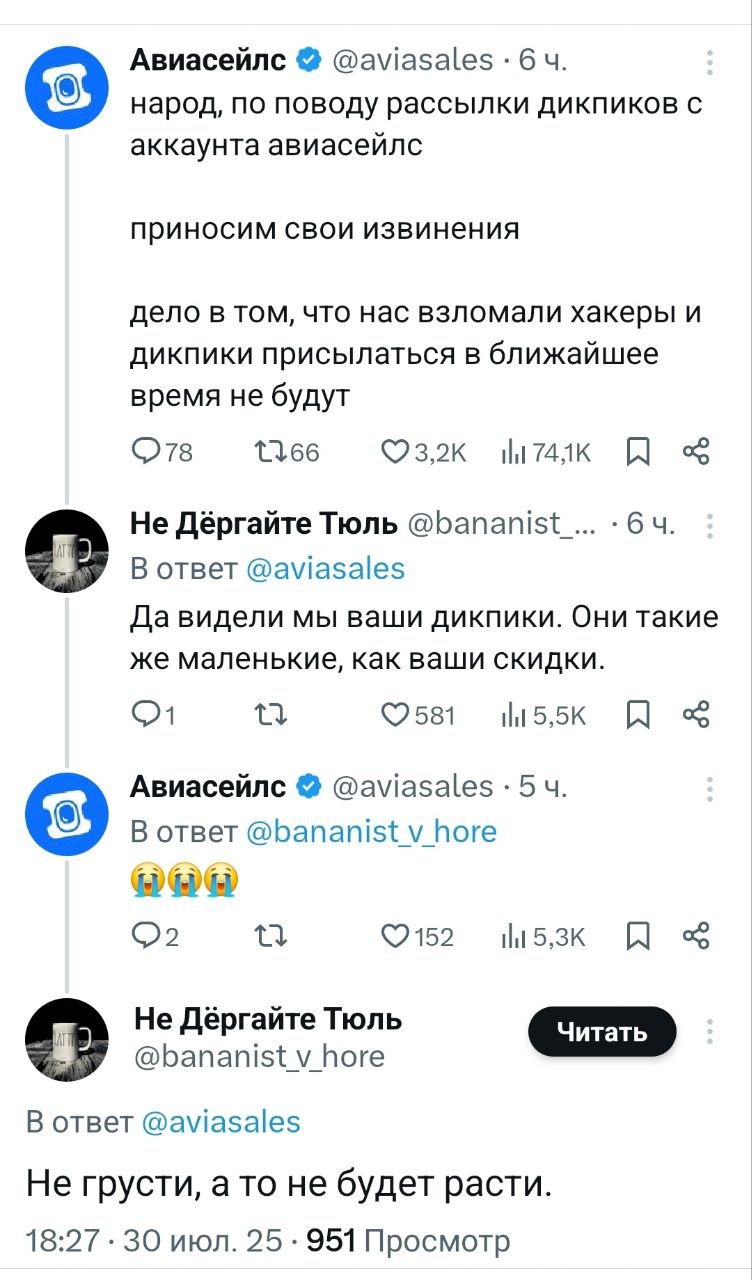Bookmark the crying emoji reply
752x1280 pixels.
(x=636, y=936)
